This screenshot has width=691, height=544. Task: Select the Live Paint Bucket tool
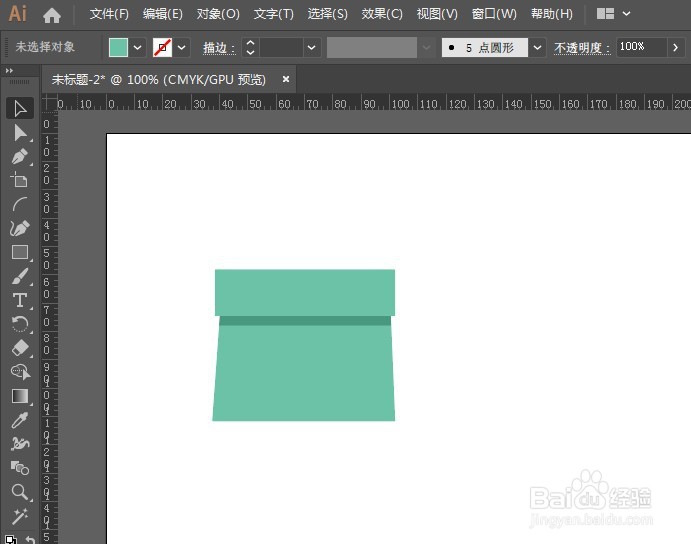tap(20, 468)
